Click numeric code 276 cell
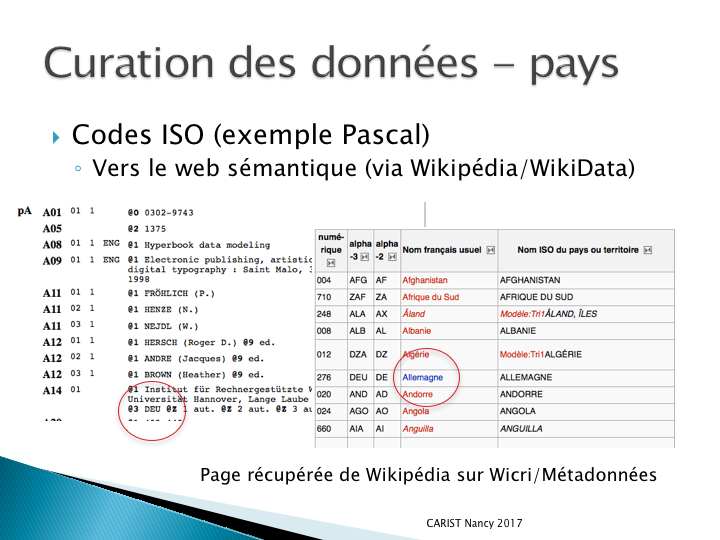 [331, 377]
